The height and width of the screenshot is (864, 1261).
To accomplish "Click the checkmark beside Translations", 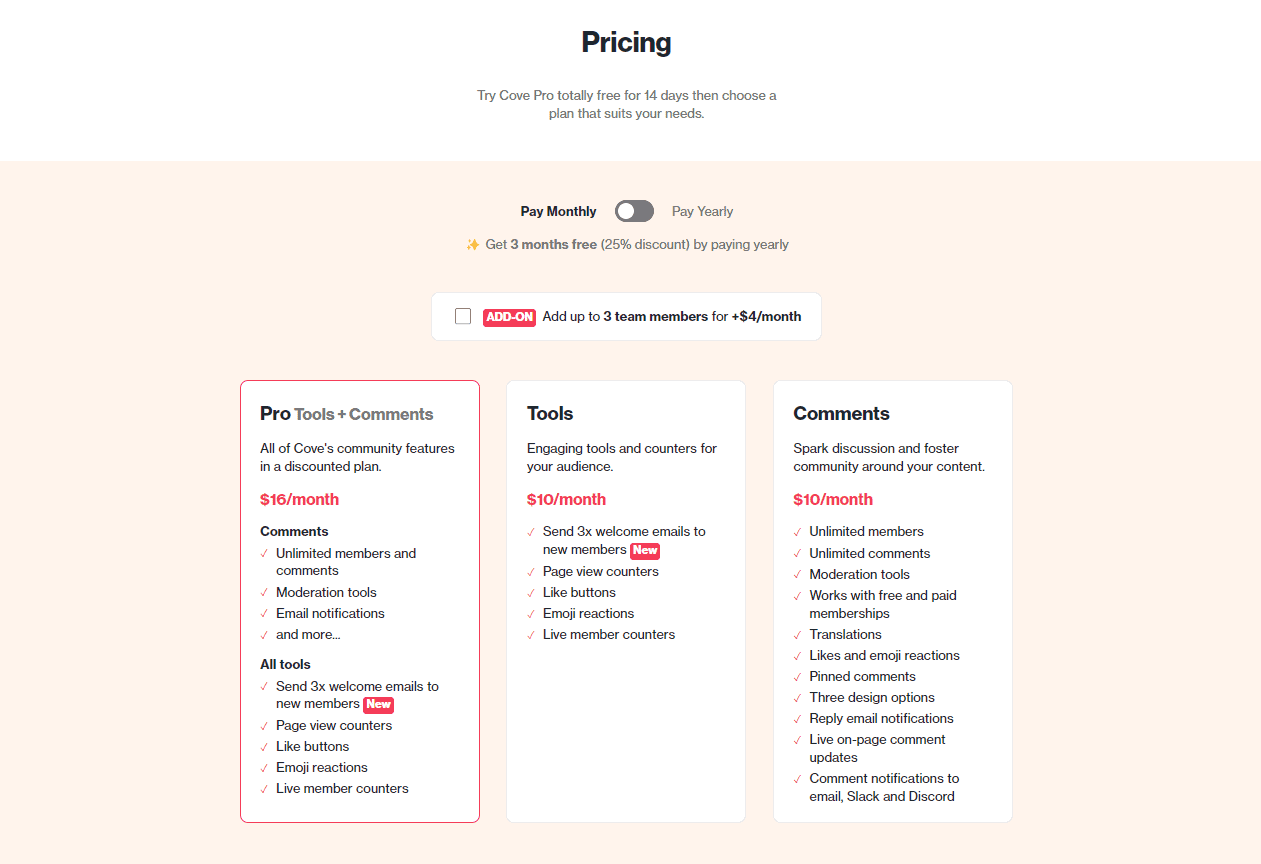I will [x=798, y=634].
